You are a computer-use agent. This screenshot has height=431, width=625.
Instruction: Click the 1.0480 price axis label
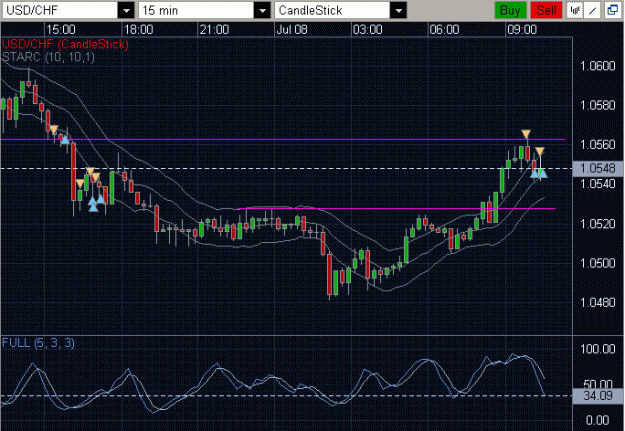(597, 303)
